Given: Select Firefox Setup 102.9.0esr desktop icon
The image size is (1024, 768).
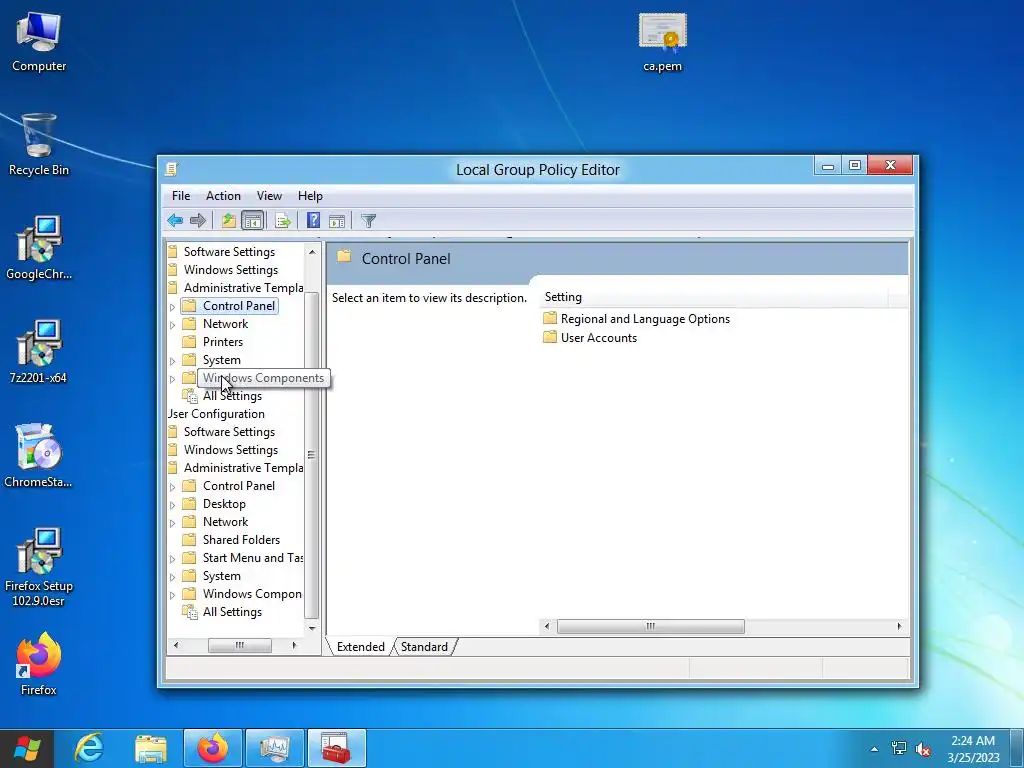Looking at the screenshot, I should 39,567.
